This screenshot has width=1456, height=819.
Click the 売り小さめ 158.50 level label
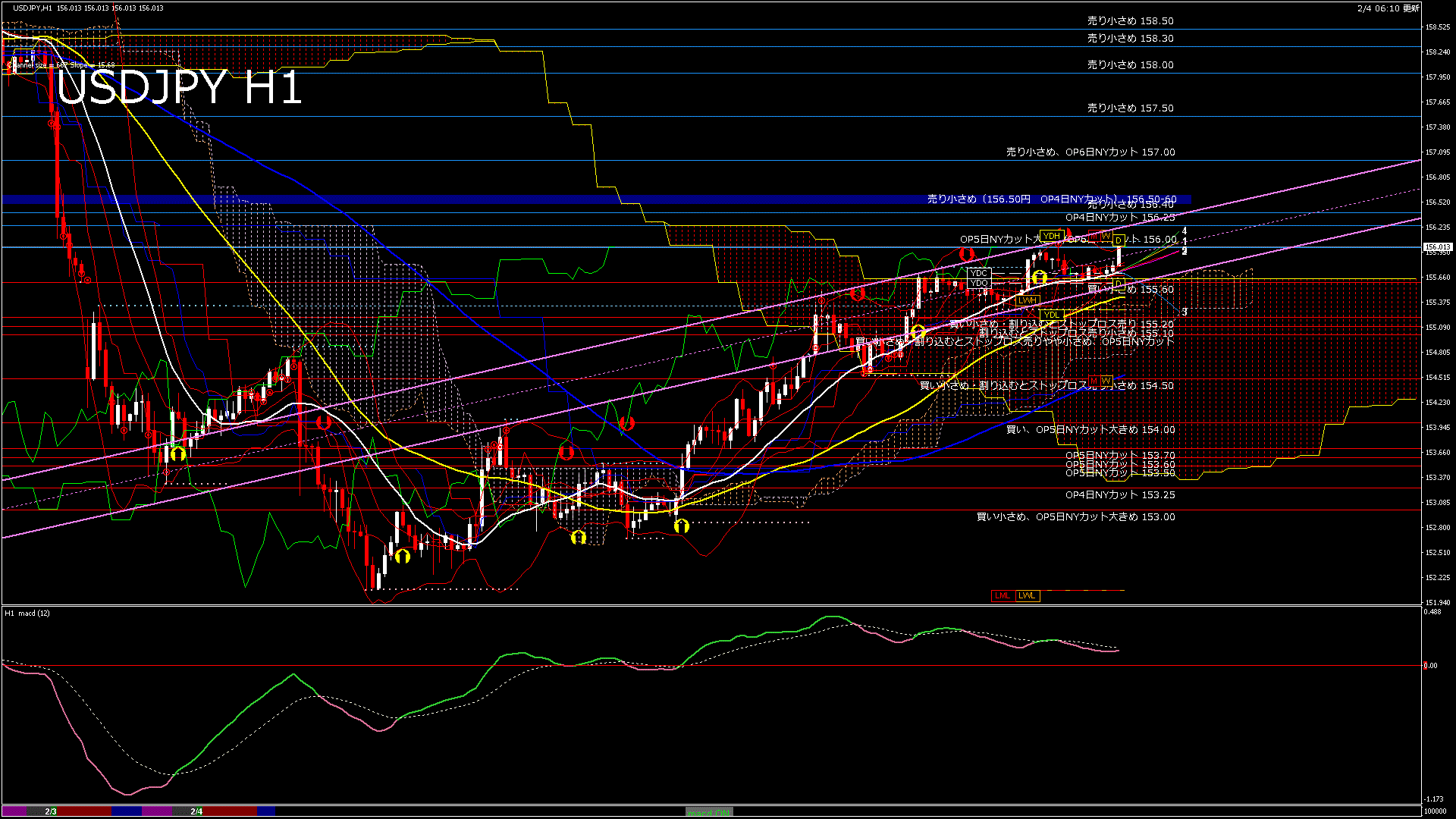coord(1130,21)
